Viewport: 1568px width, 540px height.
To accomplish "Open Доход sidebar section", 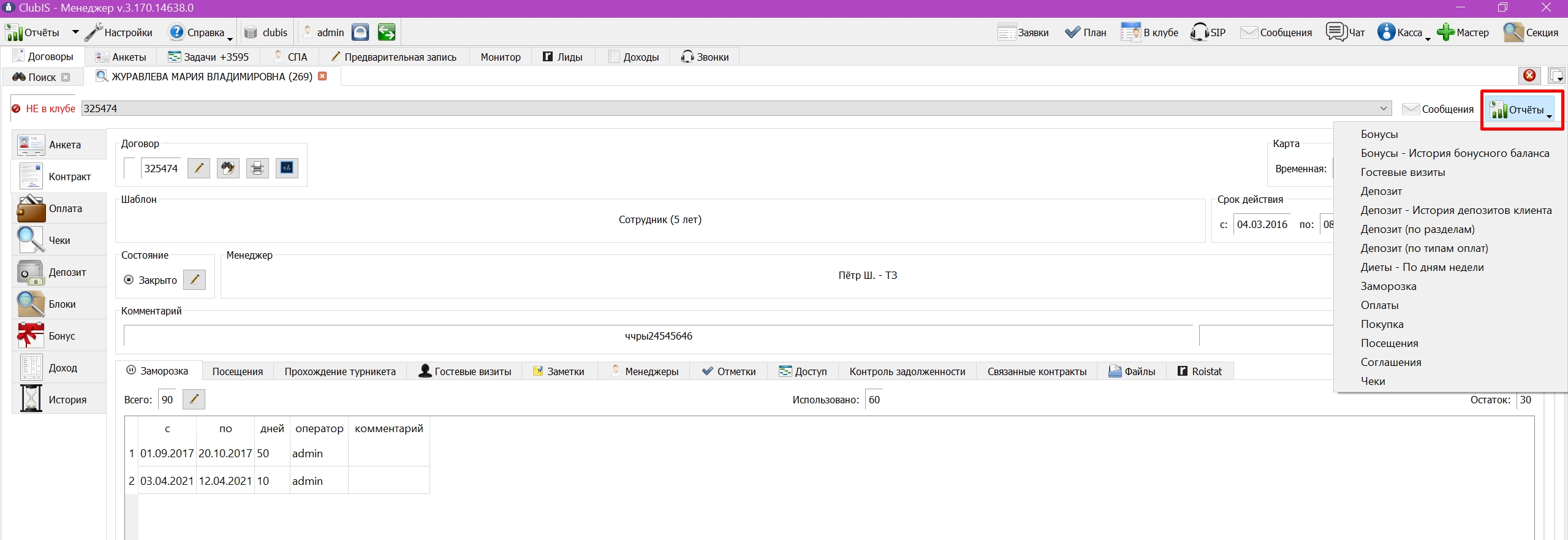I will coord(59,368).
